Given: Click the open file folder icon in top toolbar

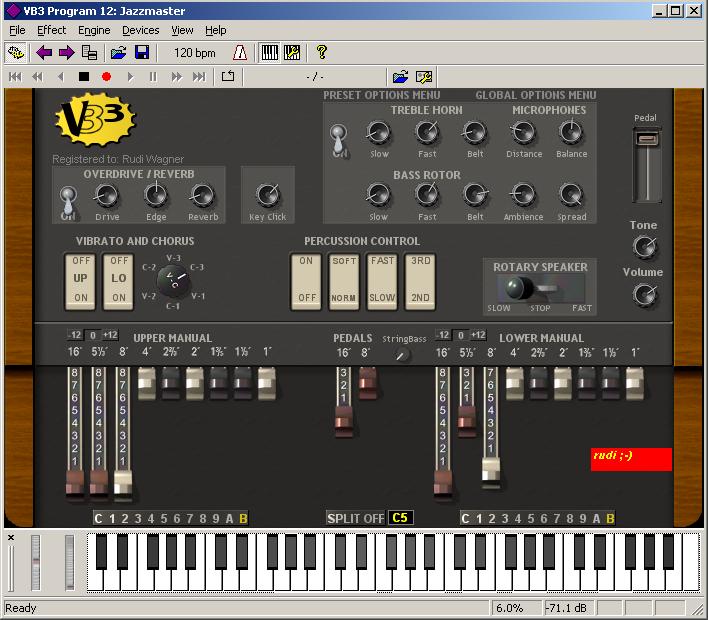Looking at the screenshot, I should (x=118, y=53).
